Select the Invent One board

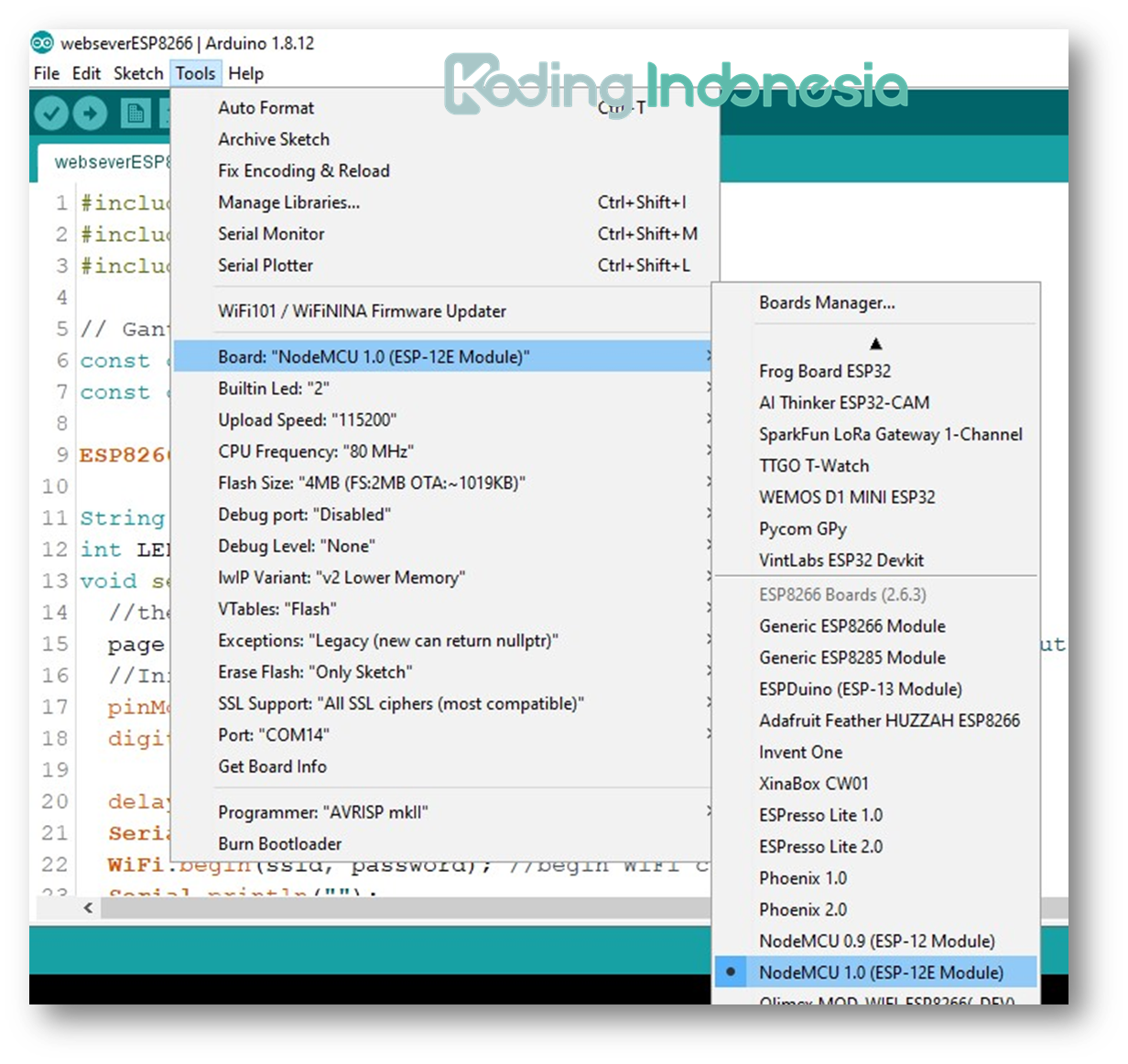tap(876, 752)
